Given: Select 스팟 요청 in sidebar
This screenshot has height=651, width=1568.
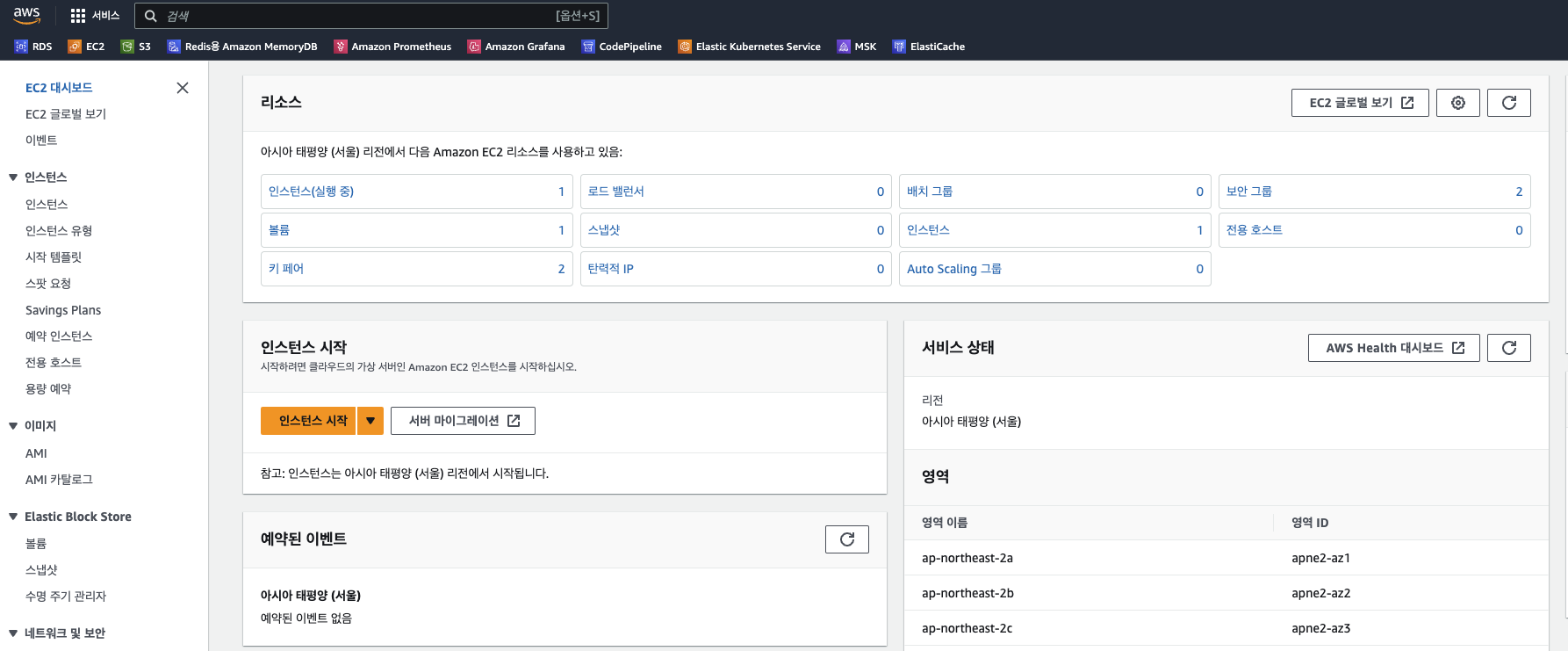Looking at the screenshot, I should point(48,284).
